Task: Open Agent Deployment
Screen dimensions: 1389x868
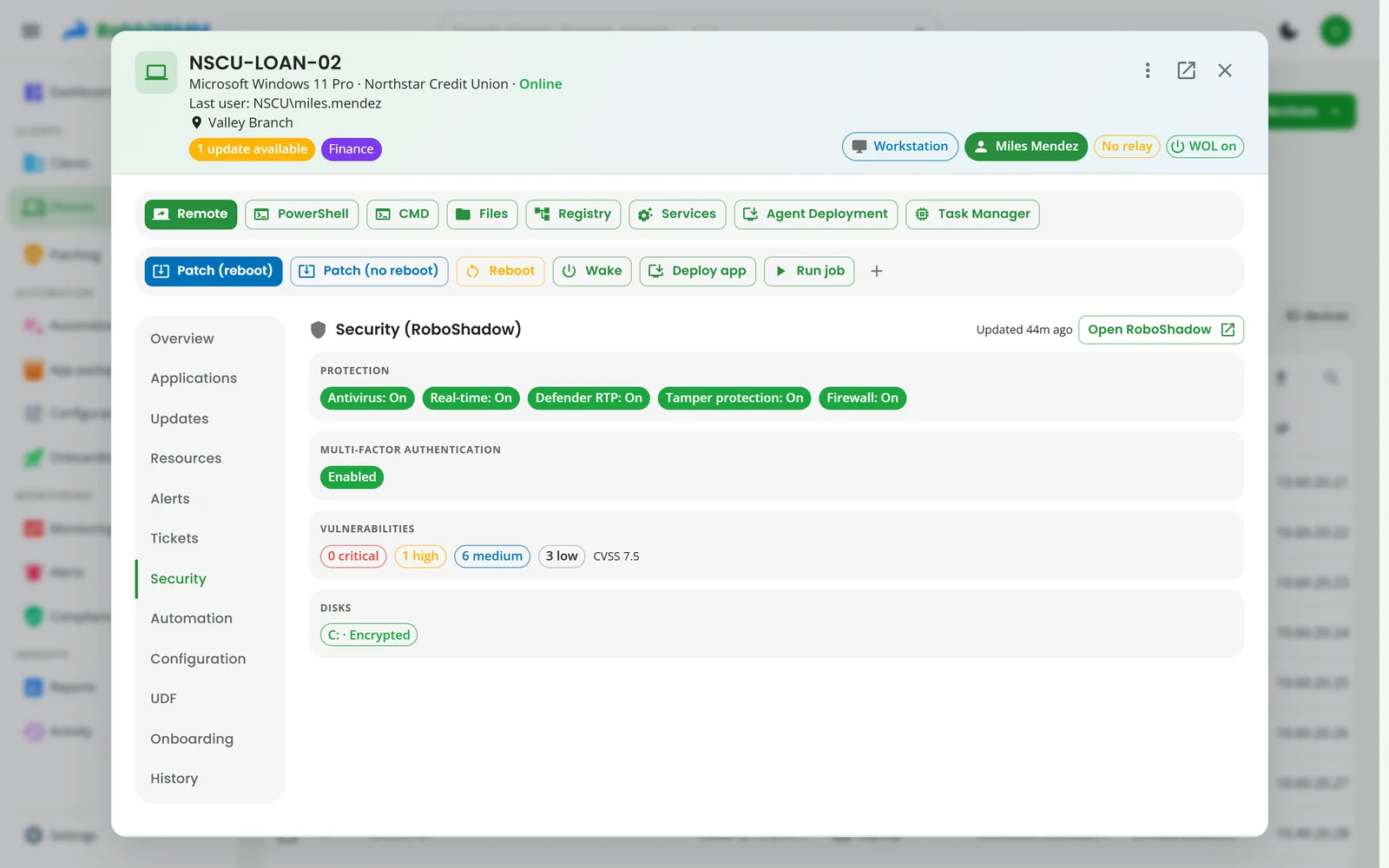Action: 816,214
